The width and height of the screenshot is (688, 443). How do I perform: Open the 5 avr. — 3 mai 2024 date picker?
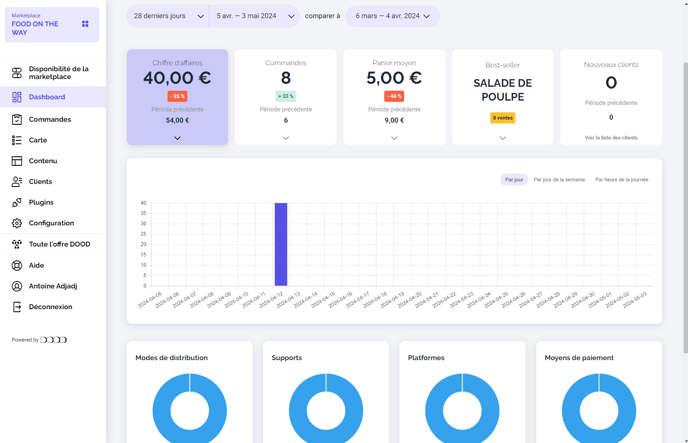(x=255, y=16)
